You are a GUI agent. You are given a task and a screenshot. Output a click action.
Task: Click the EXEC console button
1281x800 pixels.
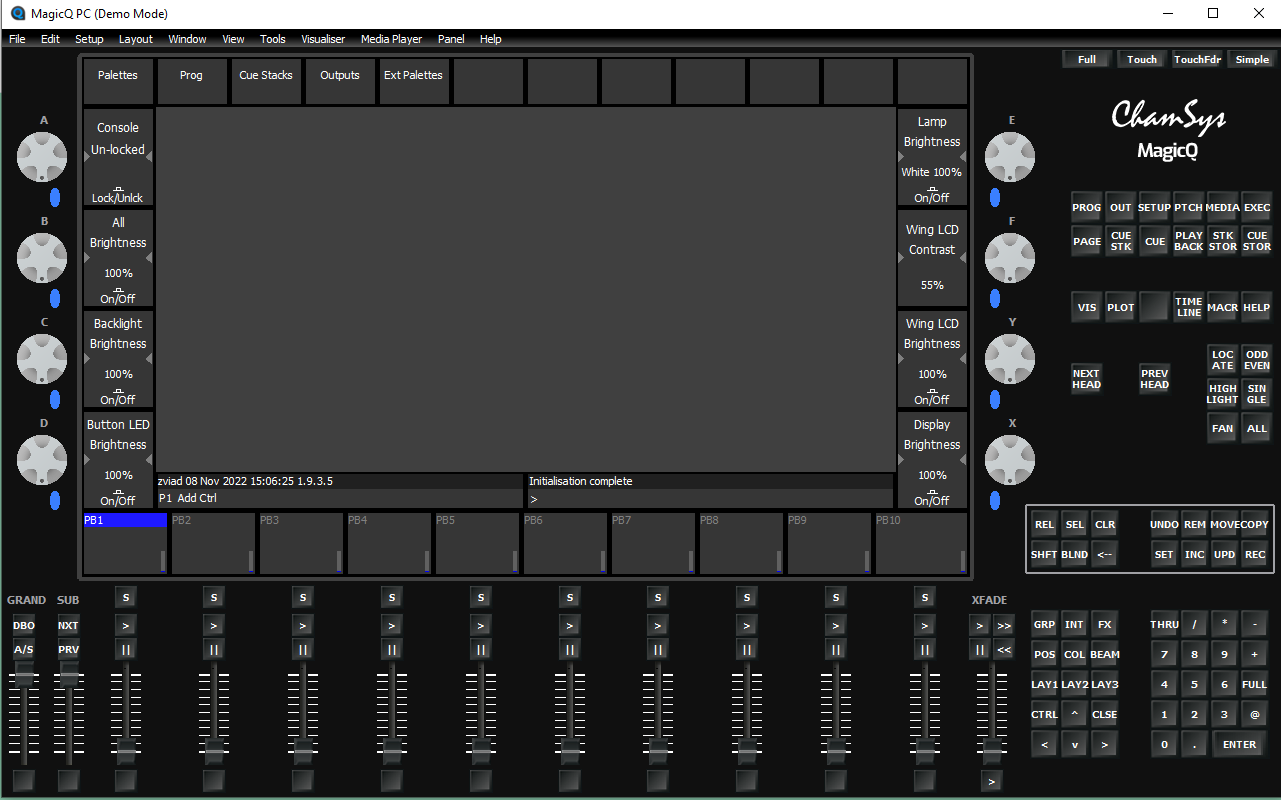point(1257,208)
